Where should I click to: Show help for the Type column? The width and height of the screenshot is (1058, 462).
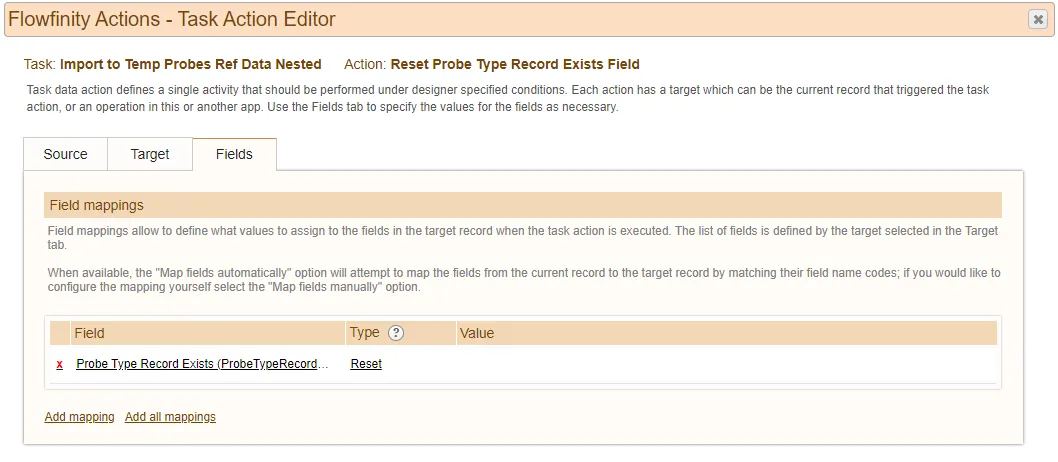click(x=396, y=333)
